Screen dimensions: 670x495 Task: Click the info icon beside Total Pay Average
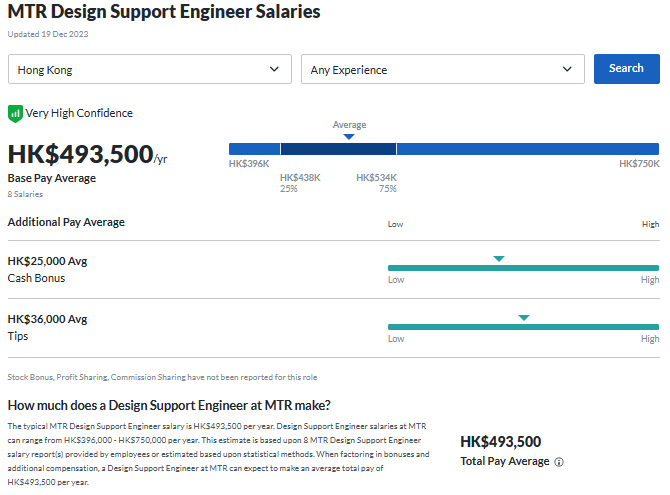559,462
